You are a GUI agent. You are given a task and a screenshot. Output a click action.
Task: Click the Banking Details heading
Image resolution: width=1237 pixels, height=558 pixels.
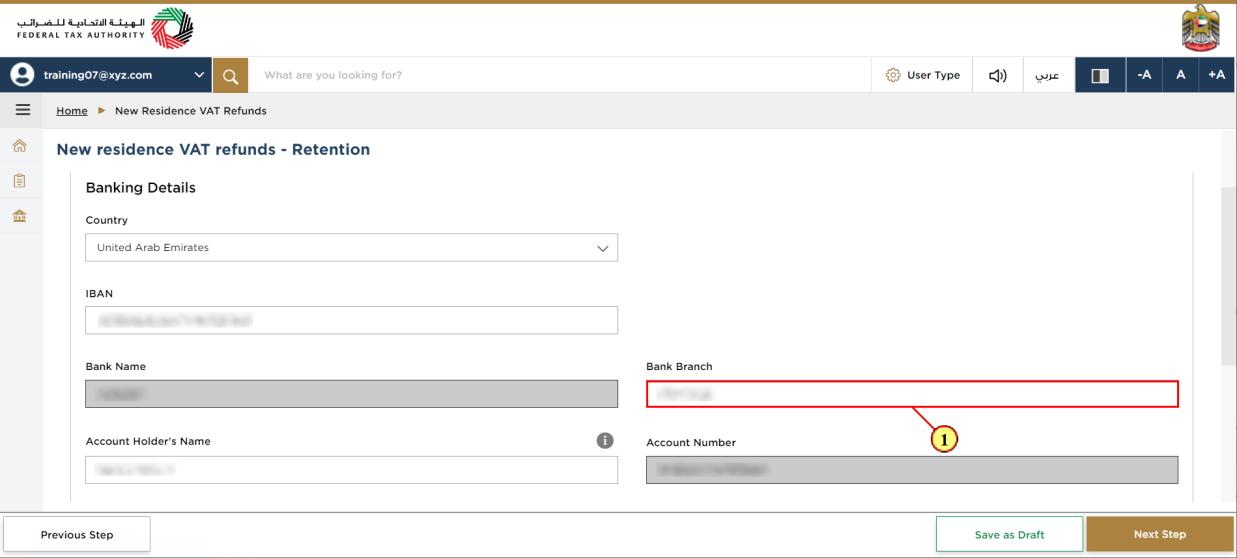(141, 187)
